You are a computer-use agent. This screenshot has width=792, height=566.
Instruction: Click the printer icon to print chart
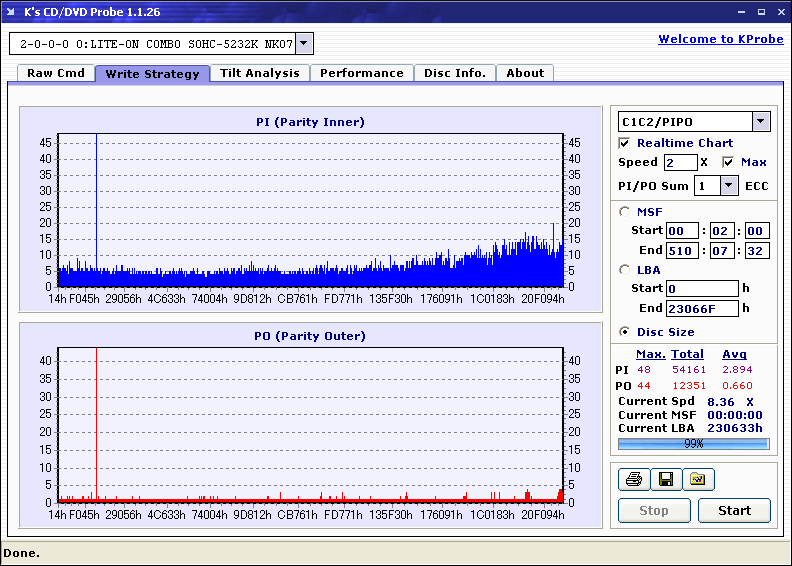(x=632, y=480)
